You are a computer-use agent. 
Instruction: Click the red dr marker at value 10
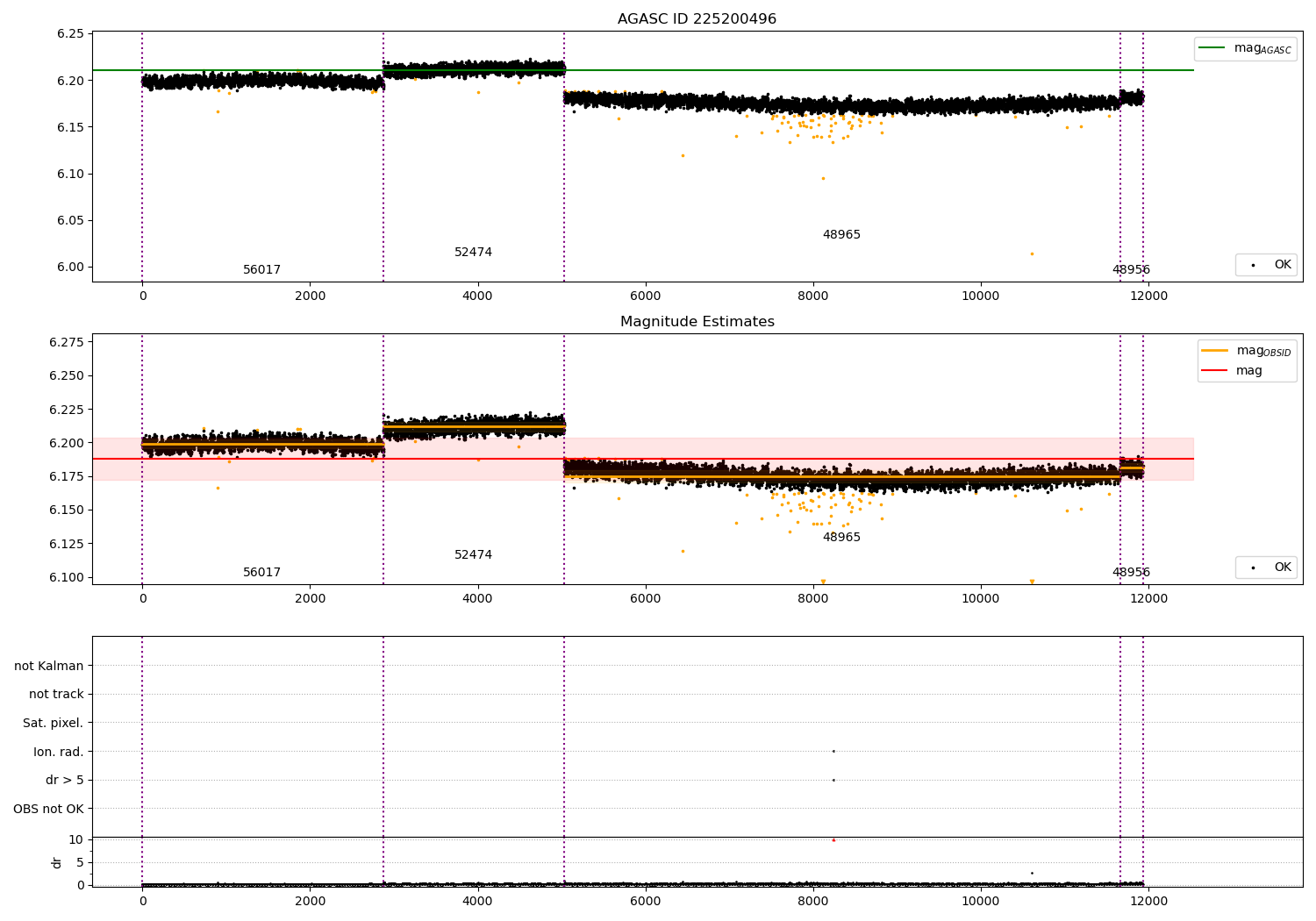[833, 839]
